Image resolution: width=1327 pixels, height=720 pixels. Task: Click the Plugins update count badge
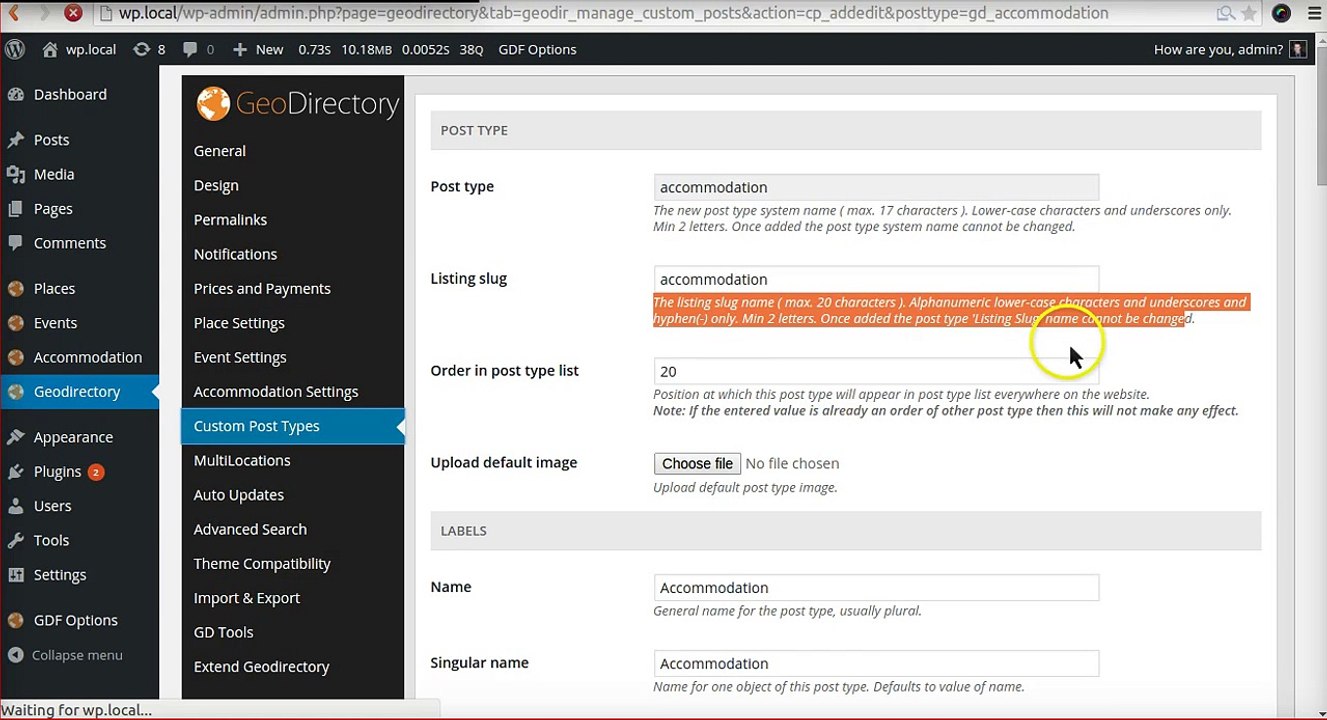pyautogui.click(x=96, y=472)
